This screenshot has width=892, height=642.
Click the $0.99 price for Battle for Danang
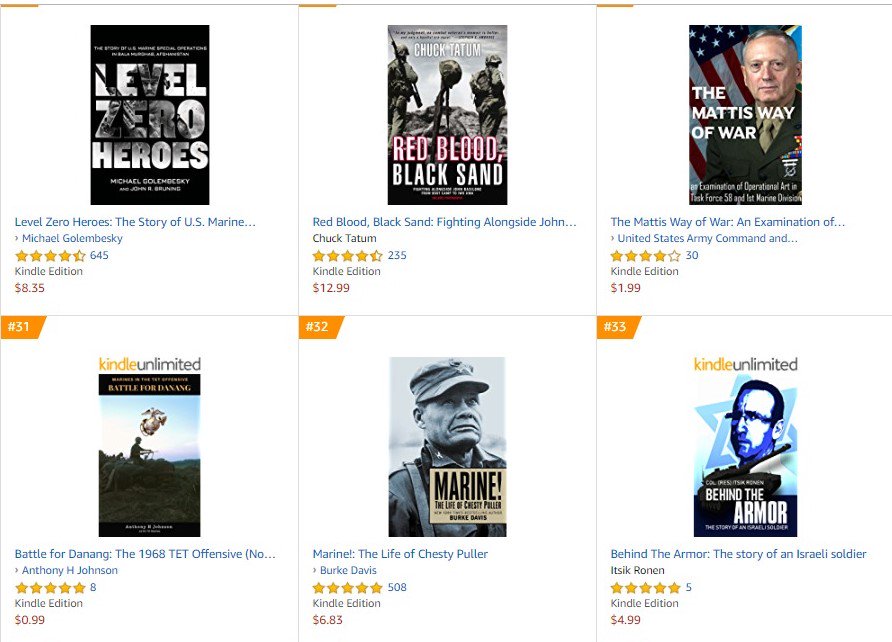point(30,620)
